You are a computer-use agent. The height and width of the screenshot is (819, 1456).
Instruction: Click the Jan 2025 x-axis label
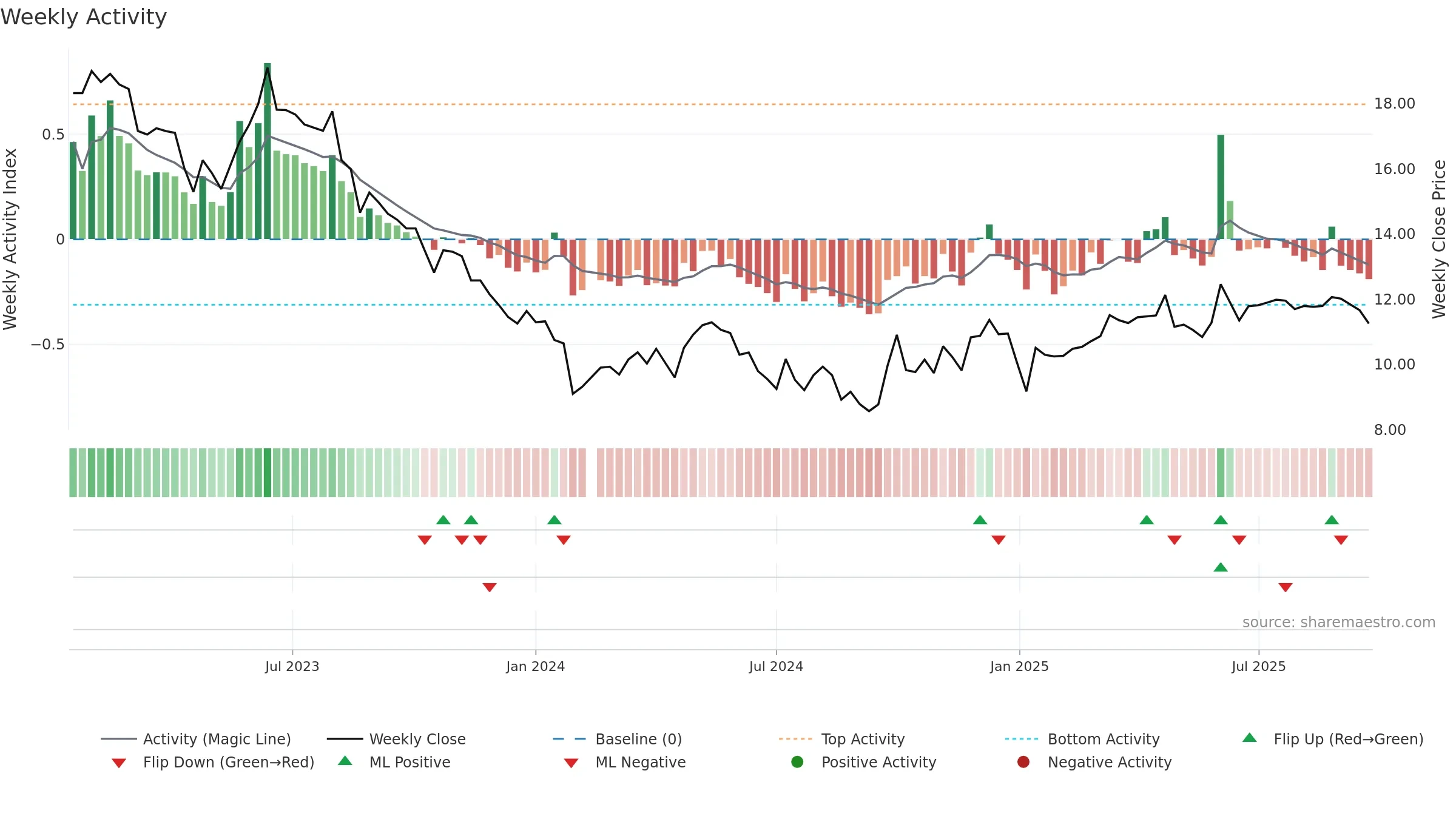(1019, 666)
